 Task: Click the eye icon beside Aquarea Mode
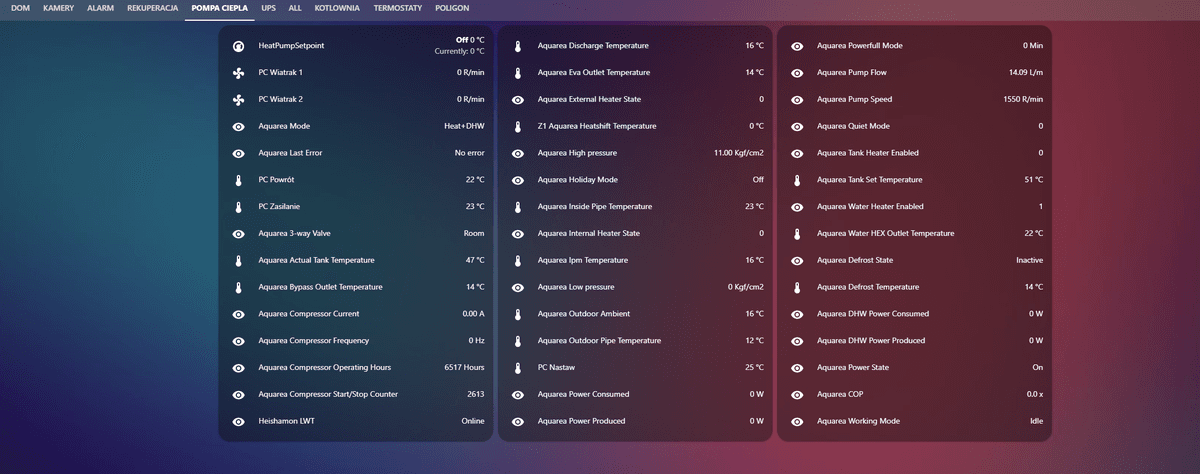pyautogui.click(x=238, y=127)
